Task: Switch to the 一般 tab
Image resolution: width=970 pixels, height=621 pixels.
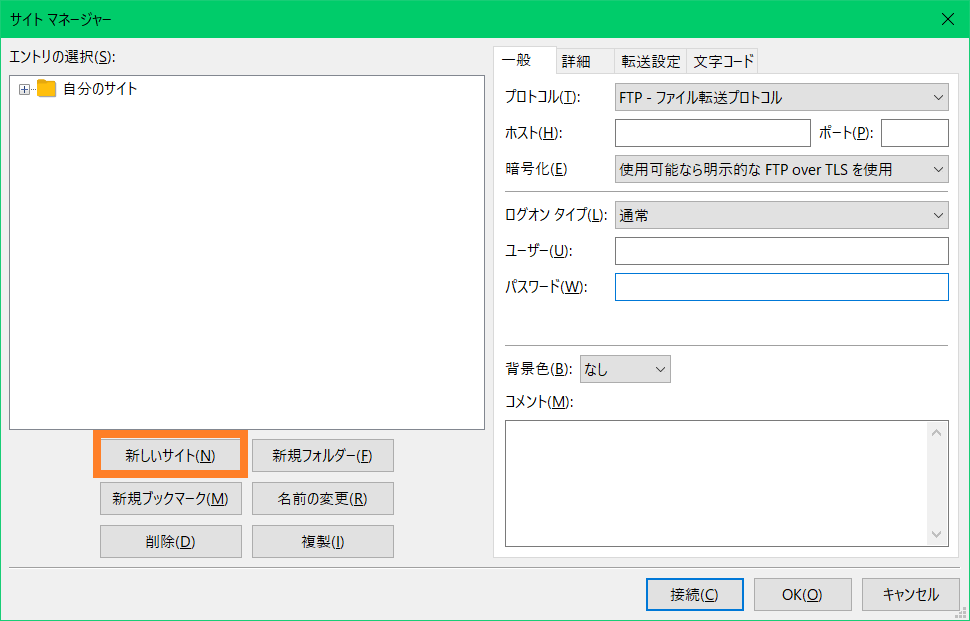Action: pos(525,60)
